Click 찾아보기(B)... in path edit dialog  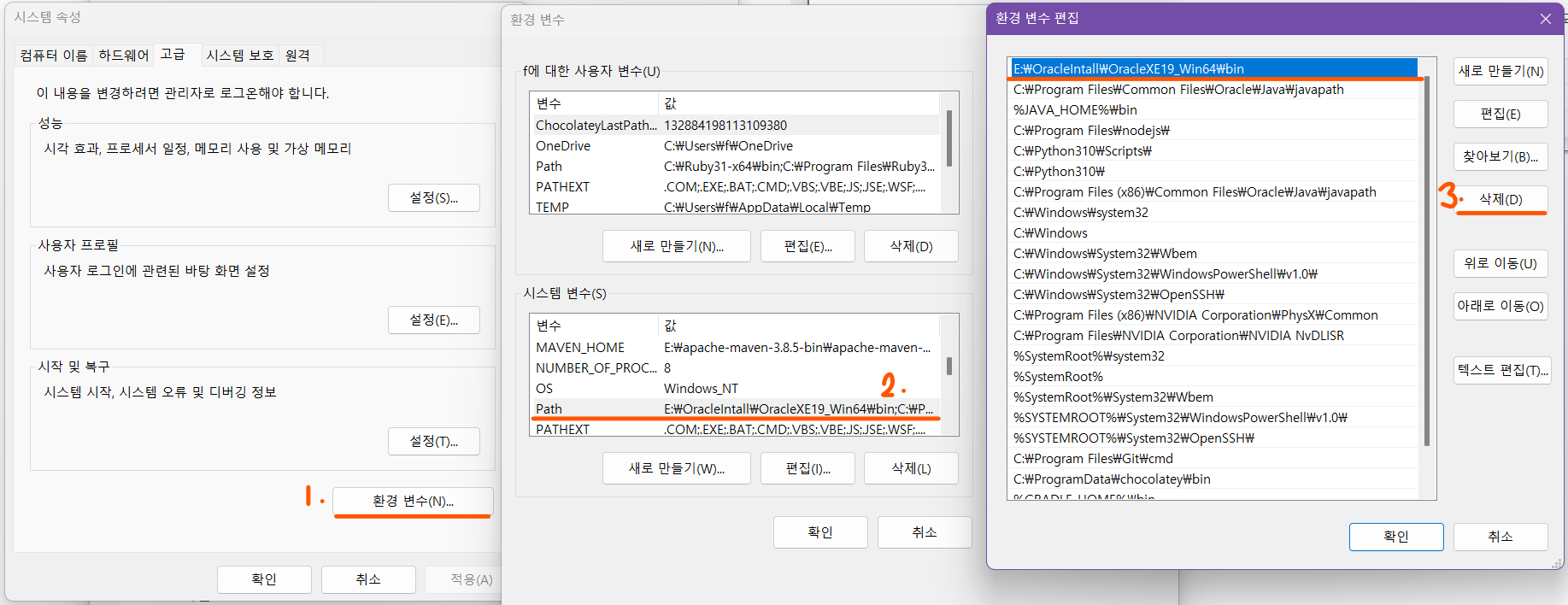click(1500, 156)
